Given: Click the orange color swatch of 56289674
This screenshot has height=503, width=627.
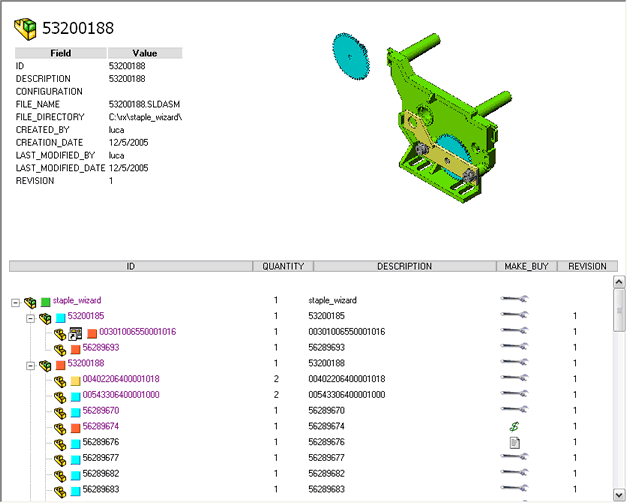Looking at the screenshot, I should click(76, 428).
